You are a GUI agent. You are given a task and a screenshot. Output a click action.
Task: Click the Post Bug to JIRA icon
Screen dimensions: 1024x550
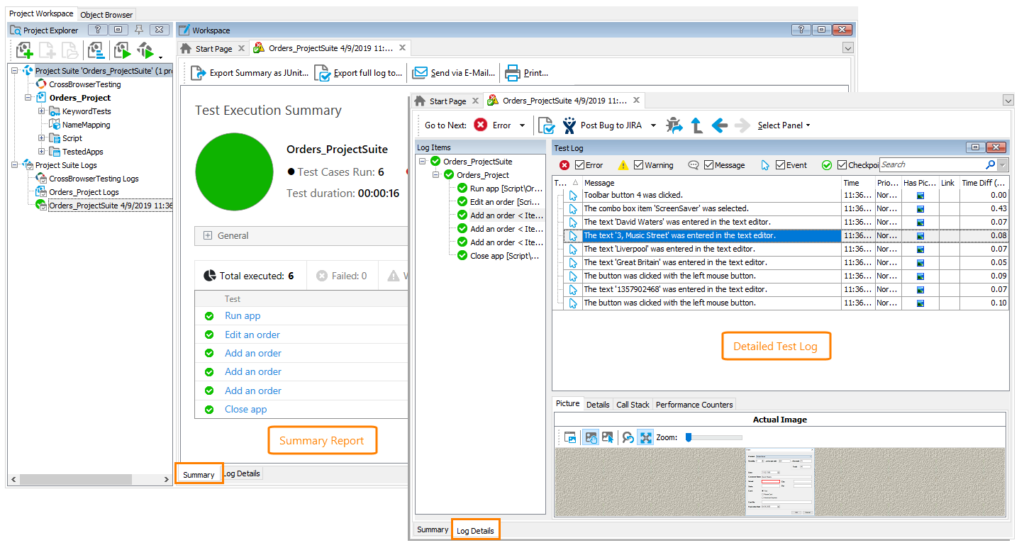click(569, 125)
